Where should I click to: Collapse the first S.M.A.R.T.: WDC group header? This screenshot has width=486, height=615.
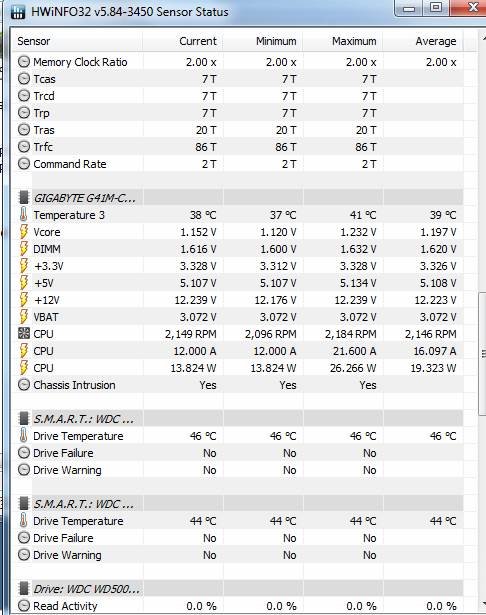pyautogui.click(x=239, y=419)
